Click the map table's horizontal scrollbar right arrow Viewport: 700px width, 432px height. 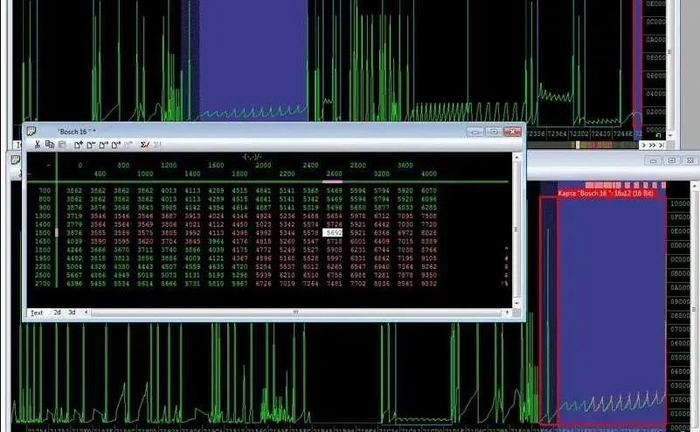coord(507,313)
